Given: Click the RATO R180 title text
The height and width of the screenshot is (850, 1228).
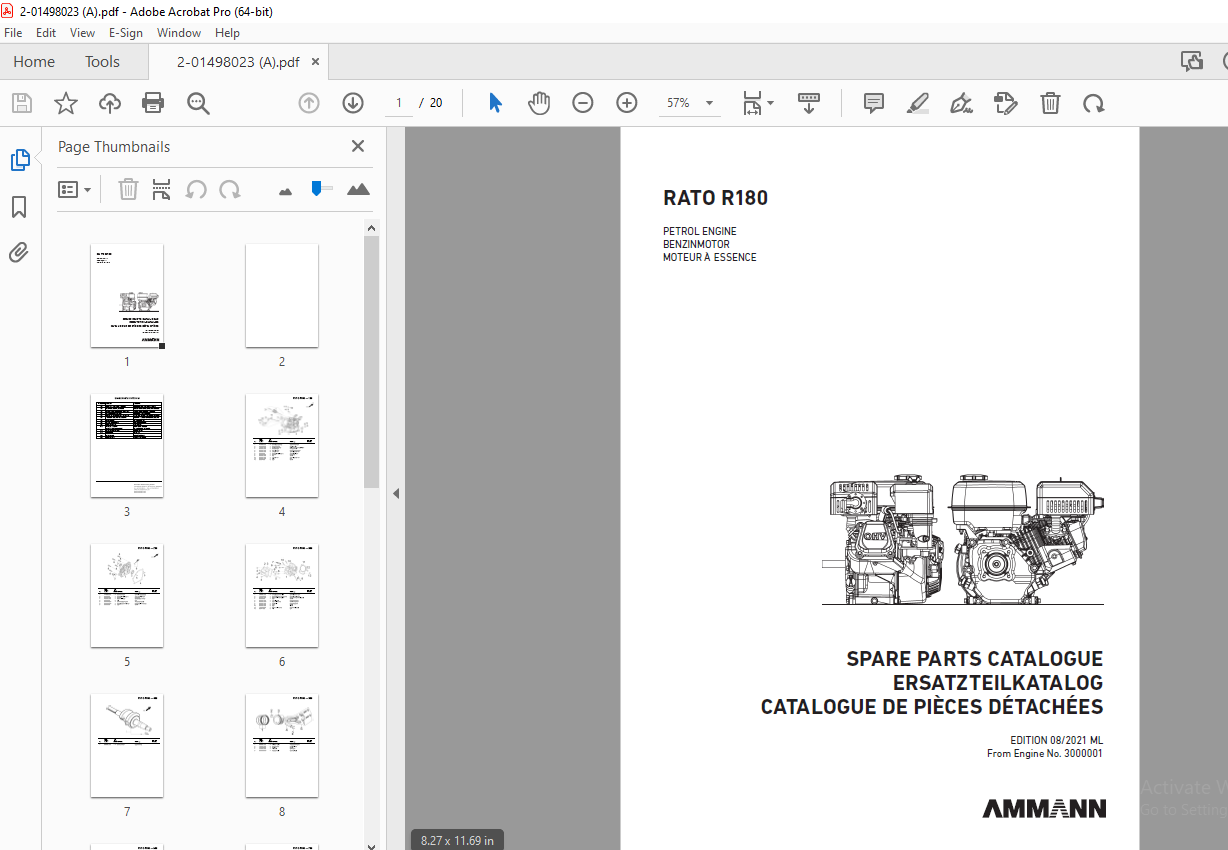Looking at the screenshot, I should pos(715,198).
